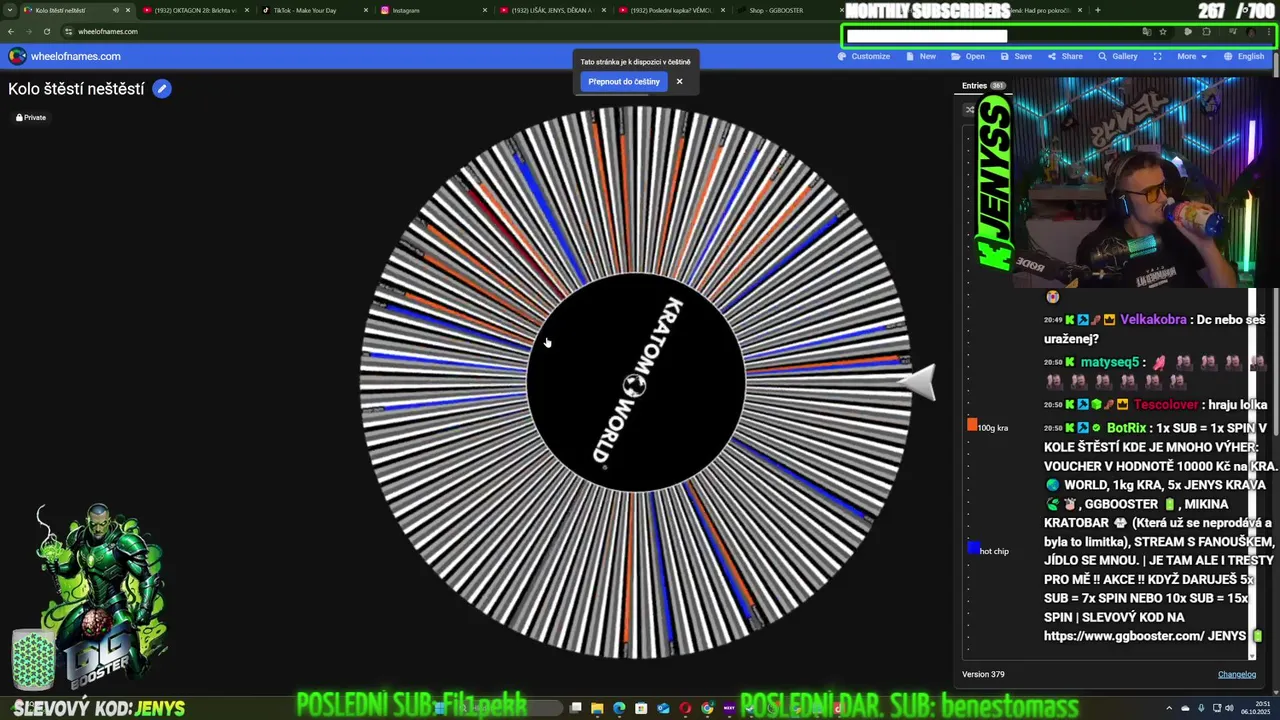
Task: Open Google Chrome from the taskbar
Action: pos(707,708)
